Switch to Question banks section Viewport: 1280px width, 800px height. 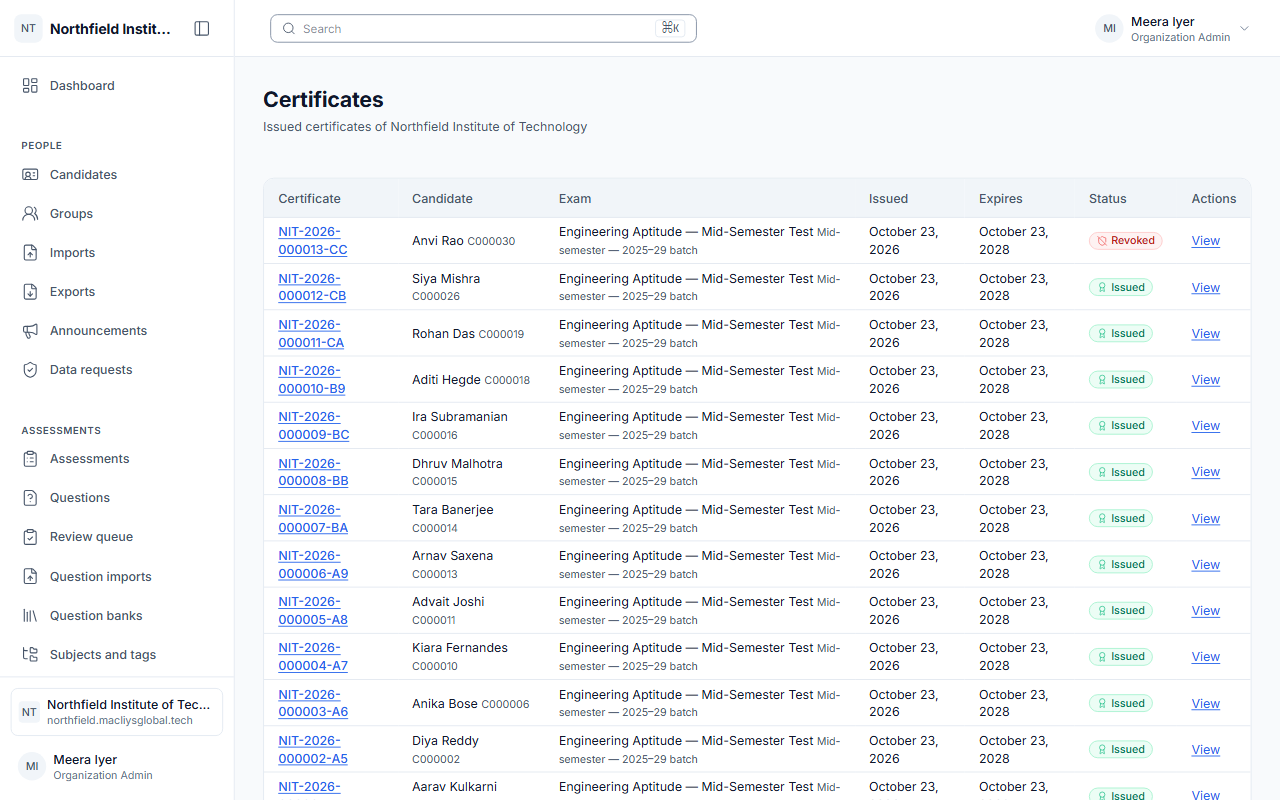click(x=117, y=616)
